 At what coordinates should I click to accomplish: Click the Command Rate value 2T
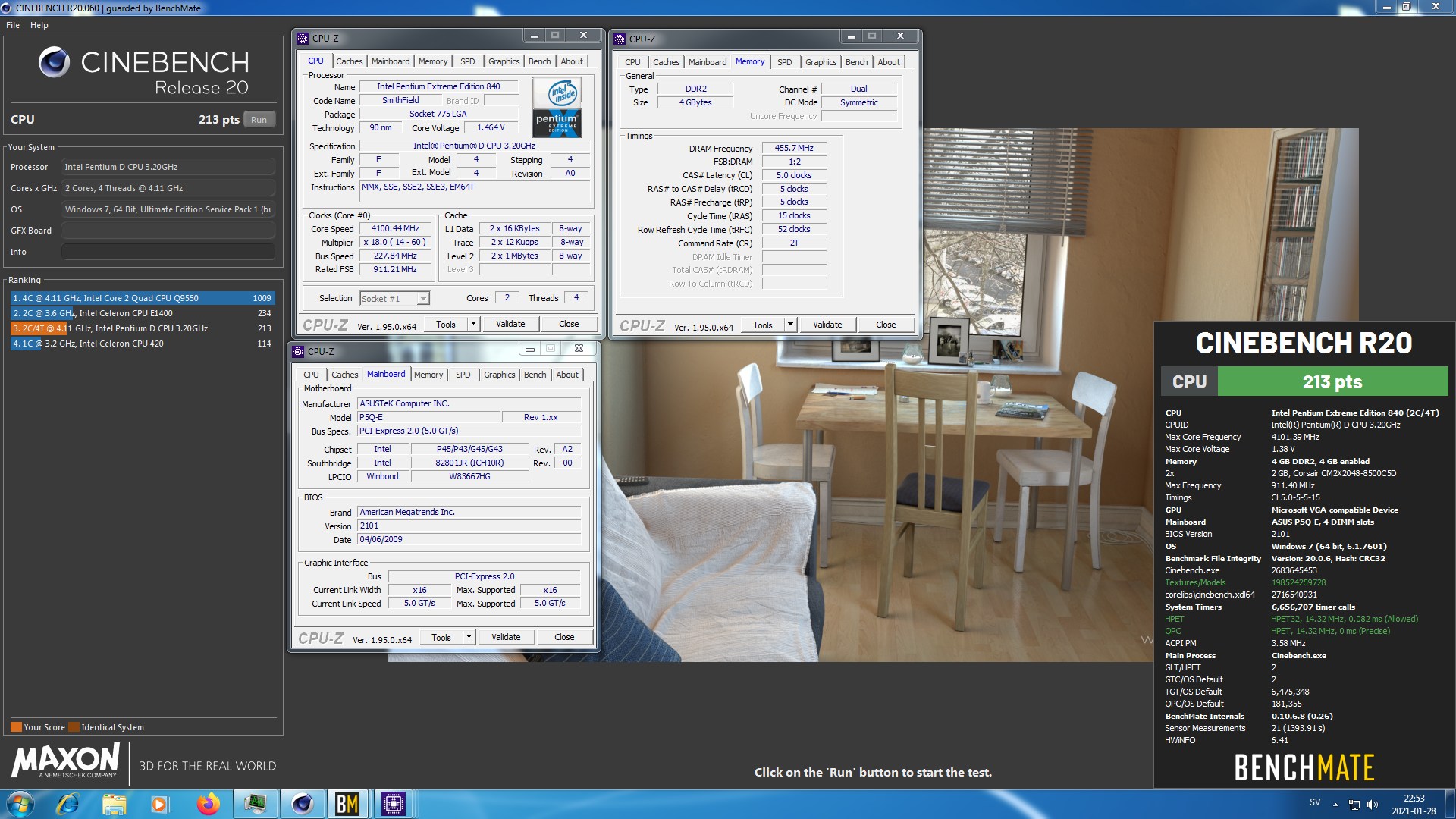coord(794,243)
